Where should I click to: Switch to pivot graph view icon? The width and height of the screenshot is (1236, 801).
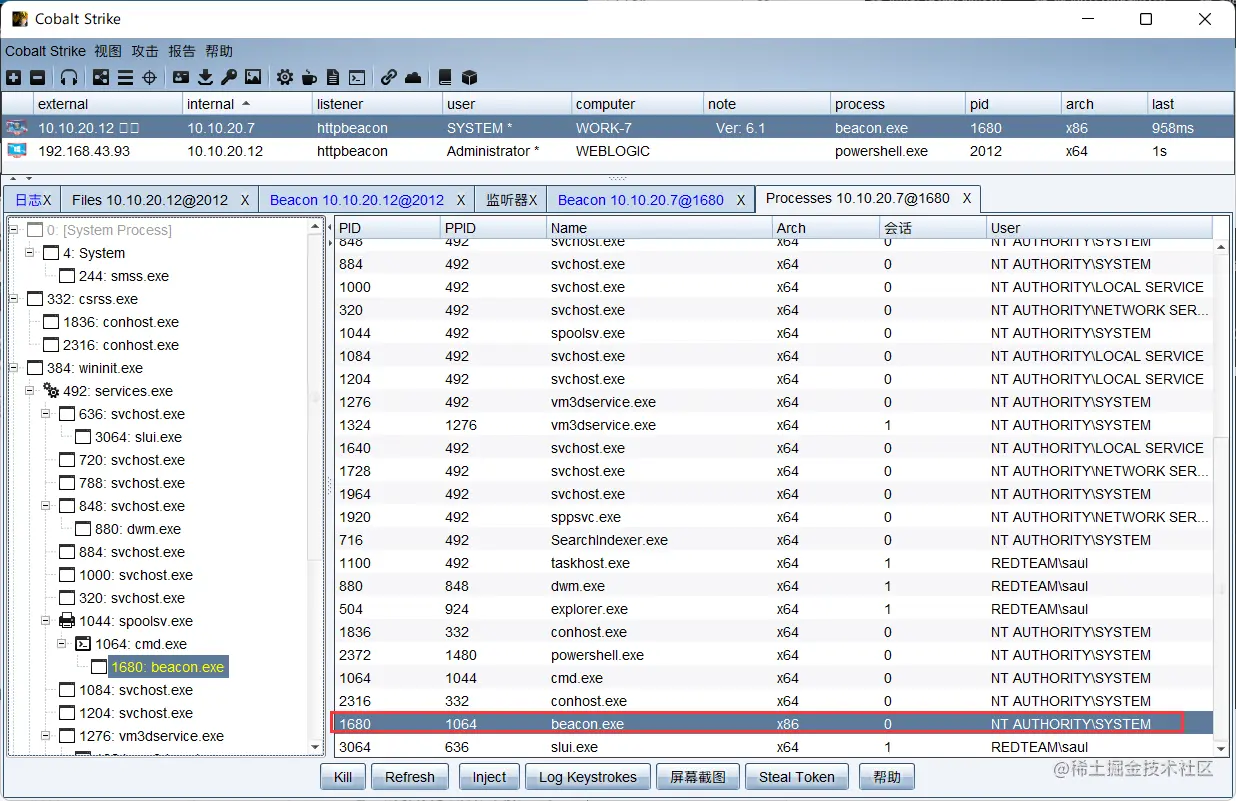point(101,77)
